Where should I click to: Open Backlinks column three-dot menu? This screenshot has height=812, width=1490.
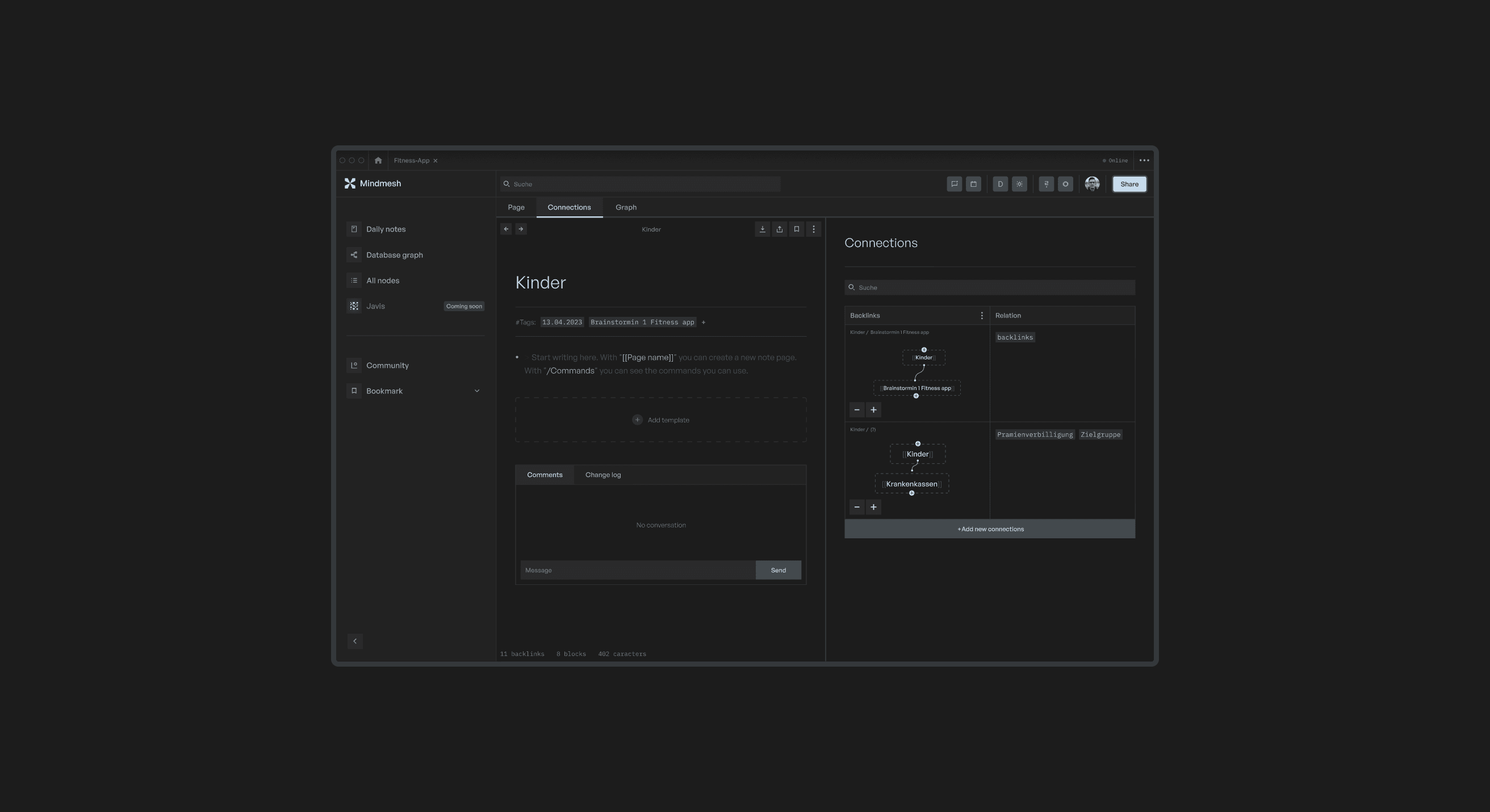(982, 315)
